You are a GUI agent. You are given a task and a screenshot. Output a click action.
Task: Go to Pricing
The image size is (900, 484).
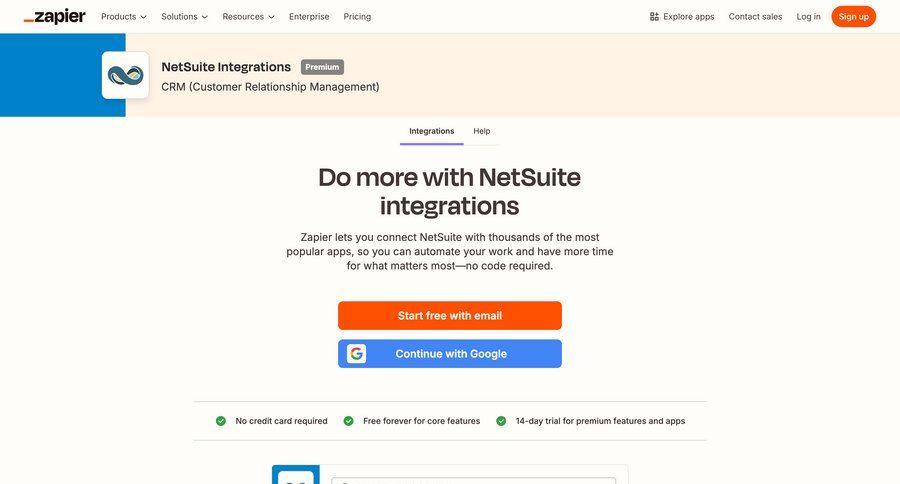pos(357,17)
